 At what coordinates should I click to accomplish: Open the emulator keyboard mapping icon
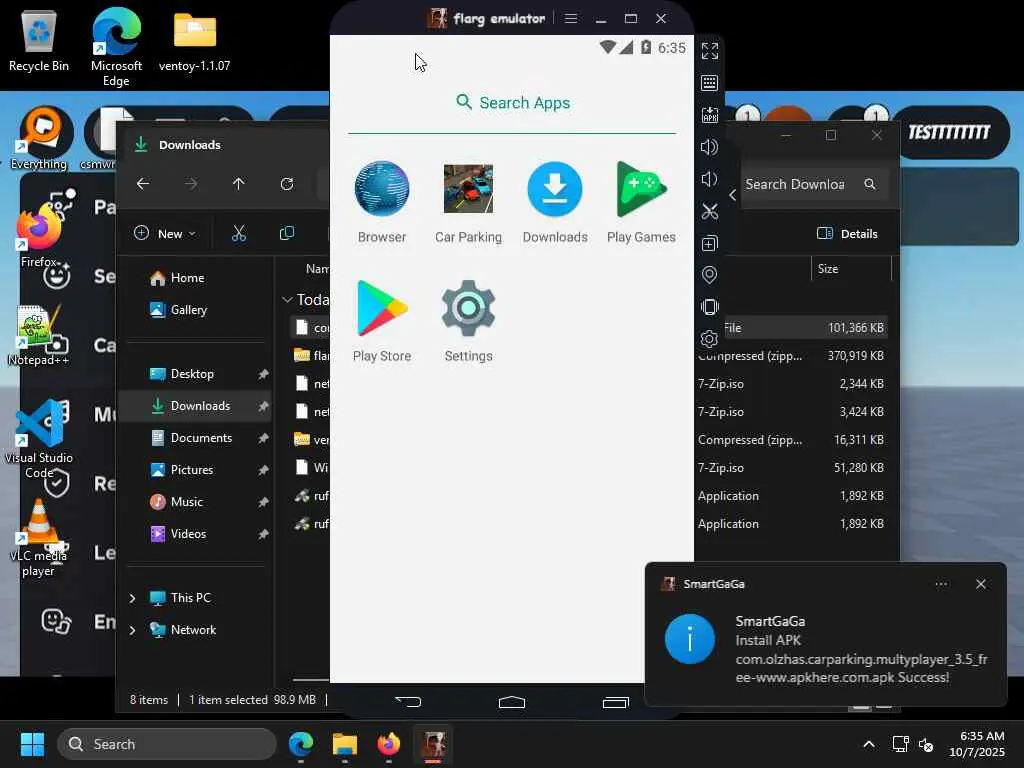click(709, 83)
